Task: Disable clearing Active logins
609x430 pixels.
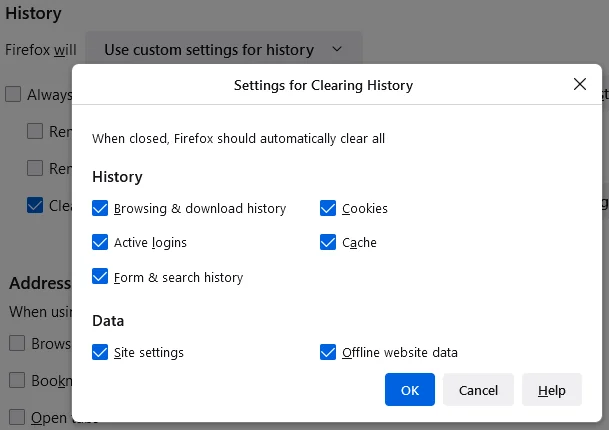Action: 100,242
